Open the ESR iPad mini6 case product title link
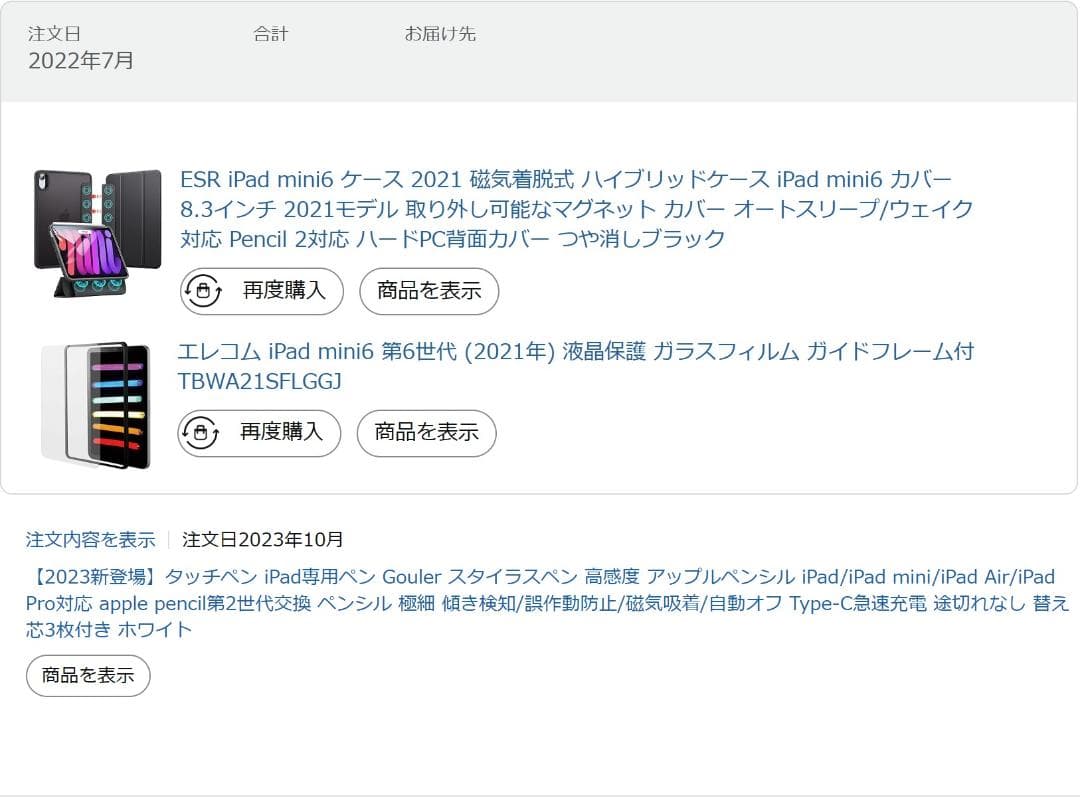Image resolution: width=1080 pixels, height=798 pixels. pos(576,209)
